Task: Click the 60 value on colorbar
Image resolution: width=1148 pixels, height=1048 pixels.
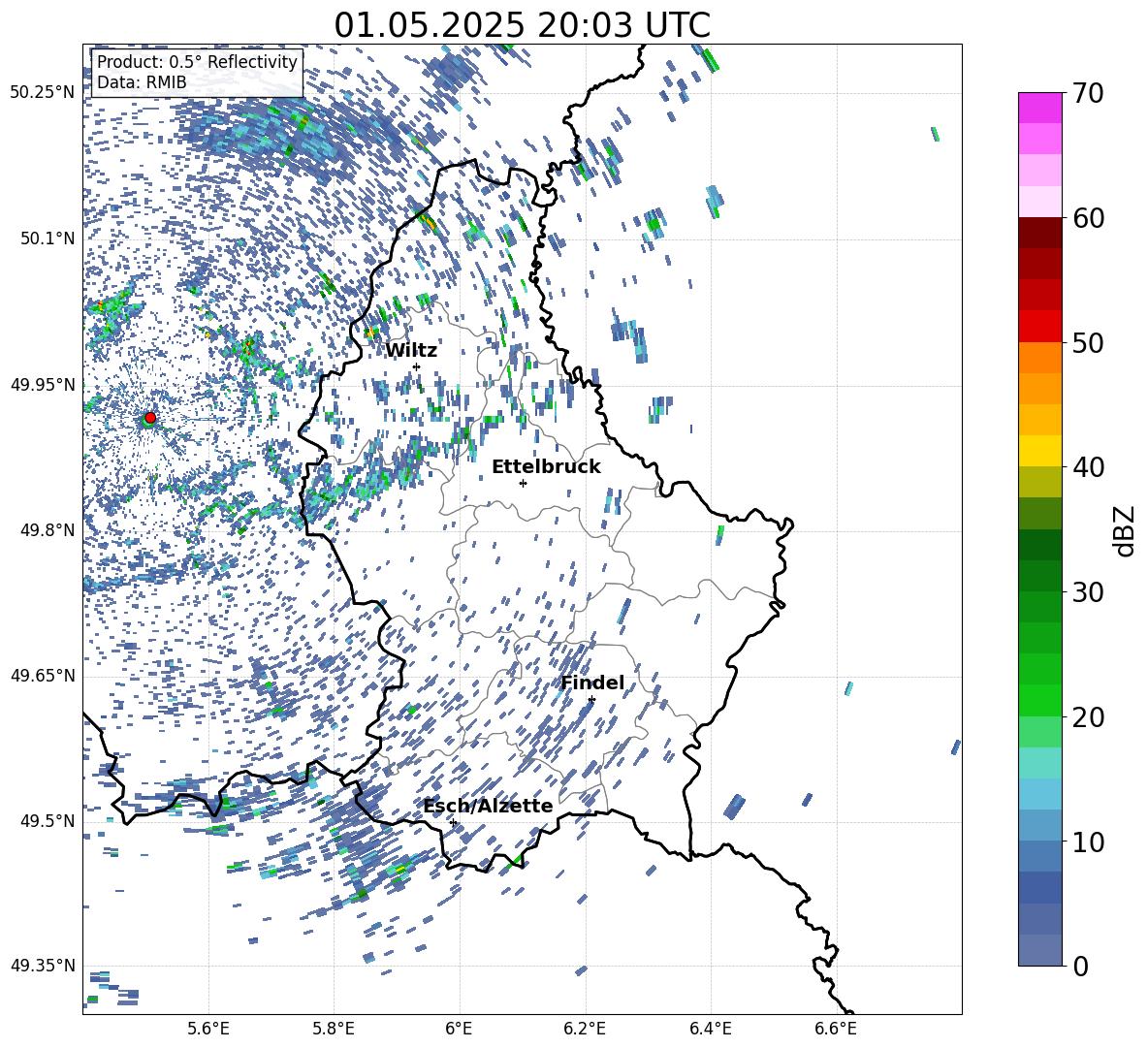Action: 1088,218
